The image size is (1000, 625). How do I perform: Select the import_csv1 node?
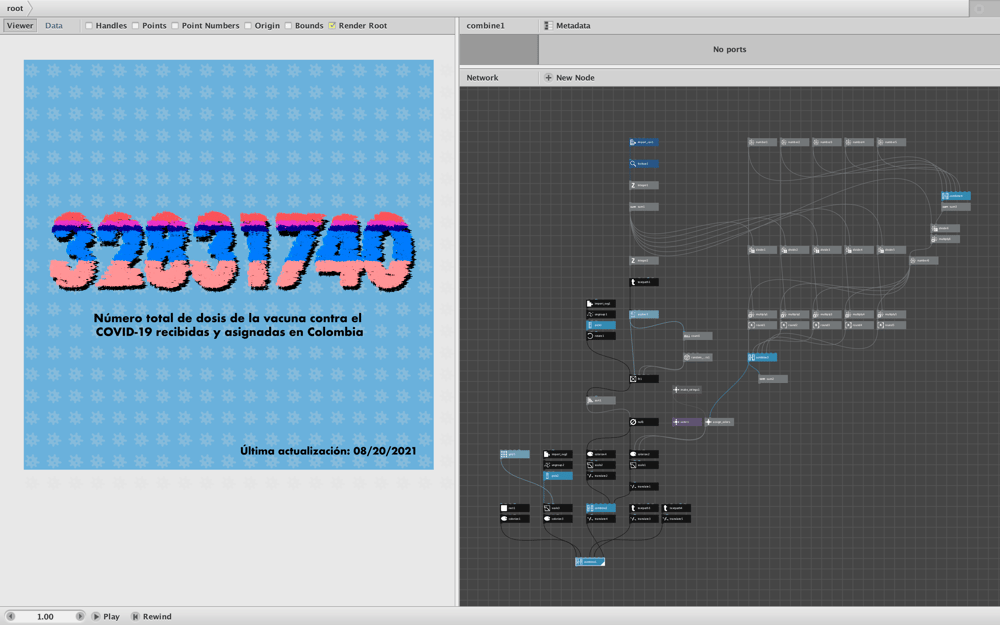pos(643,142)
